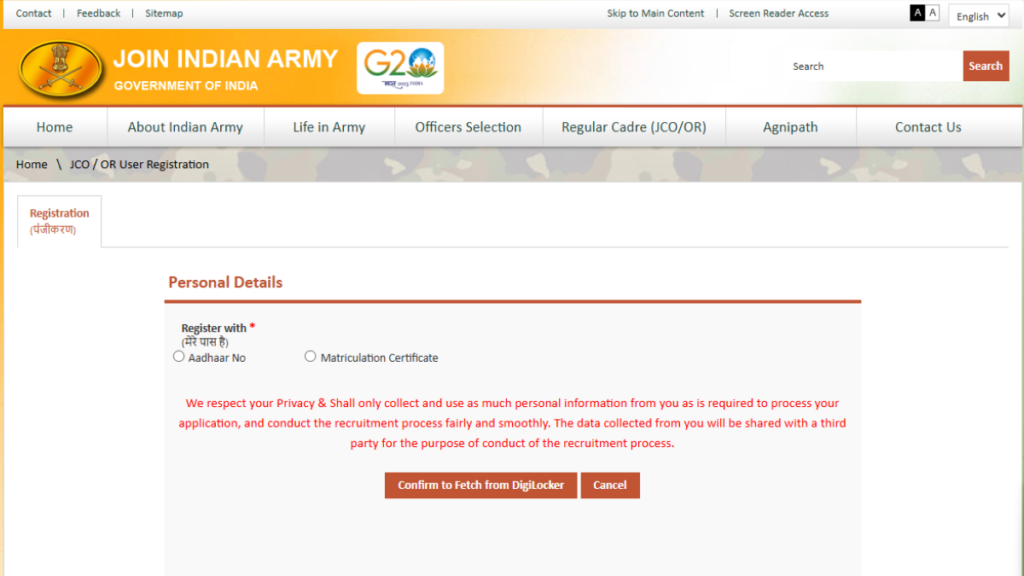Go to the Contact Us menu
1024x576 pixels.
pyautogui.click(x=927, y=127)
